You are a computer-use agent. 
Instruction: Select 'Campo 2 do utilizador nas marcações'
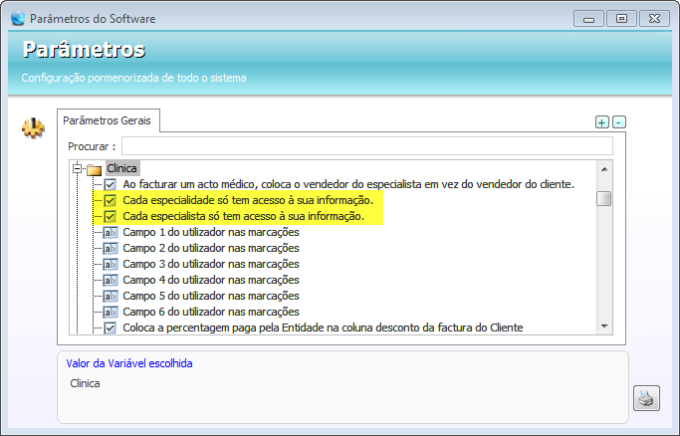click(211, 249)
